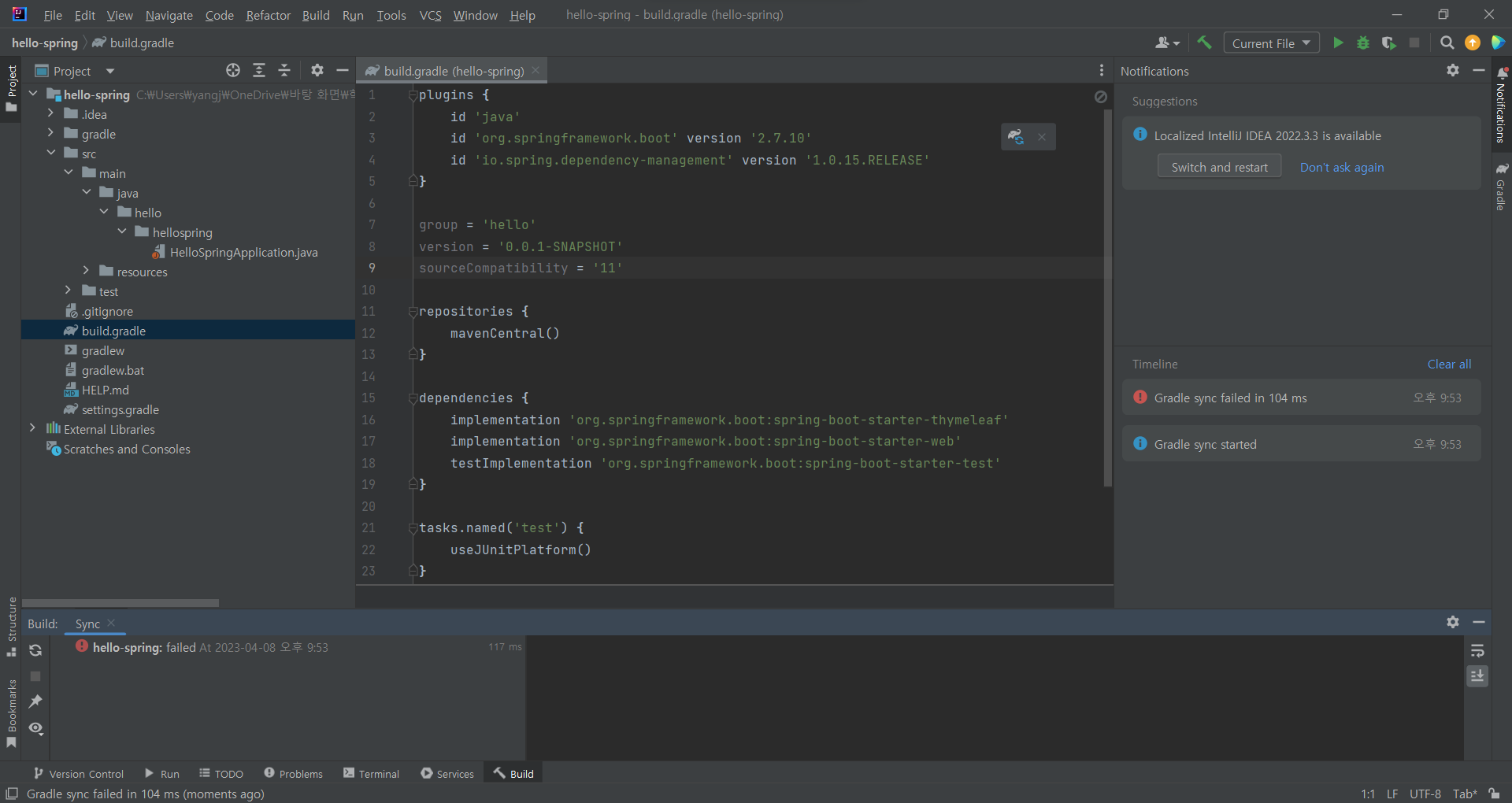Hide the Notifications panel
The height and width of the screenshot is (803, 1512).
(1479, 70)
